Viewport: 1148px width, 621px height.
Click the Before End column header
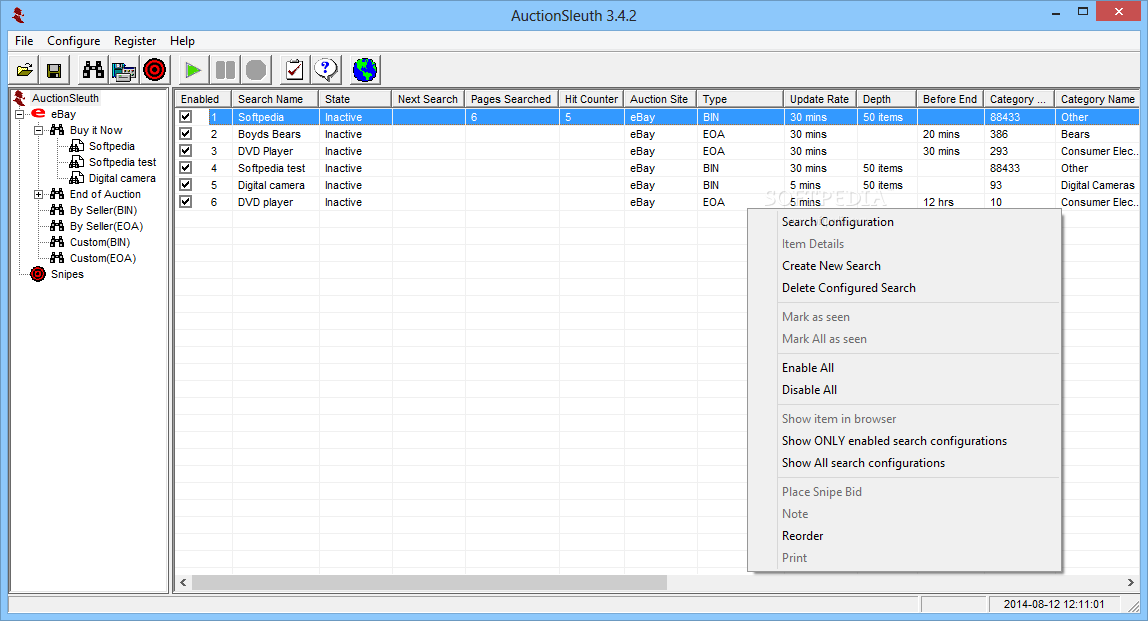pyautogui.click(x=950, y=99)
